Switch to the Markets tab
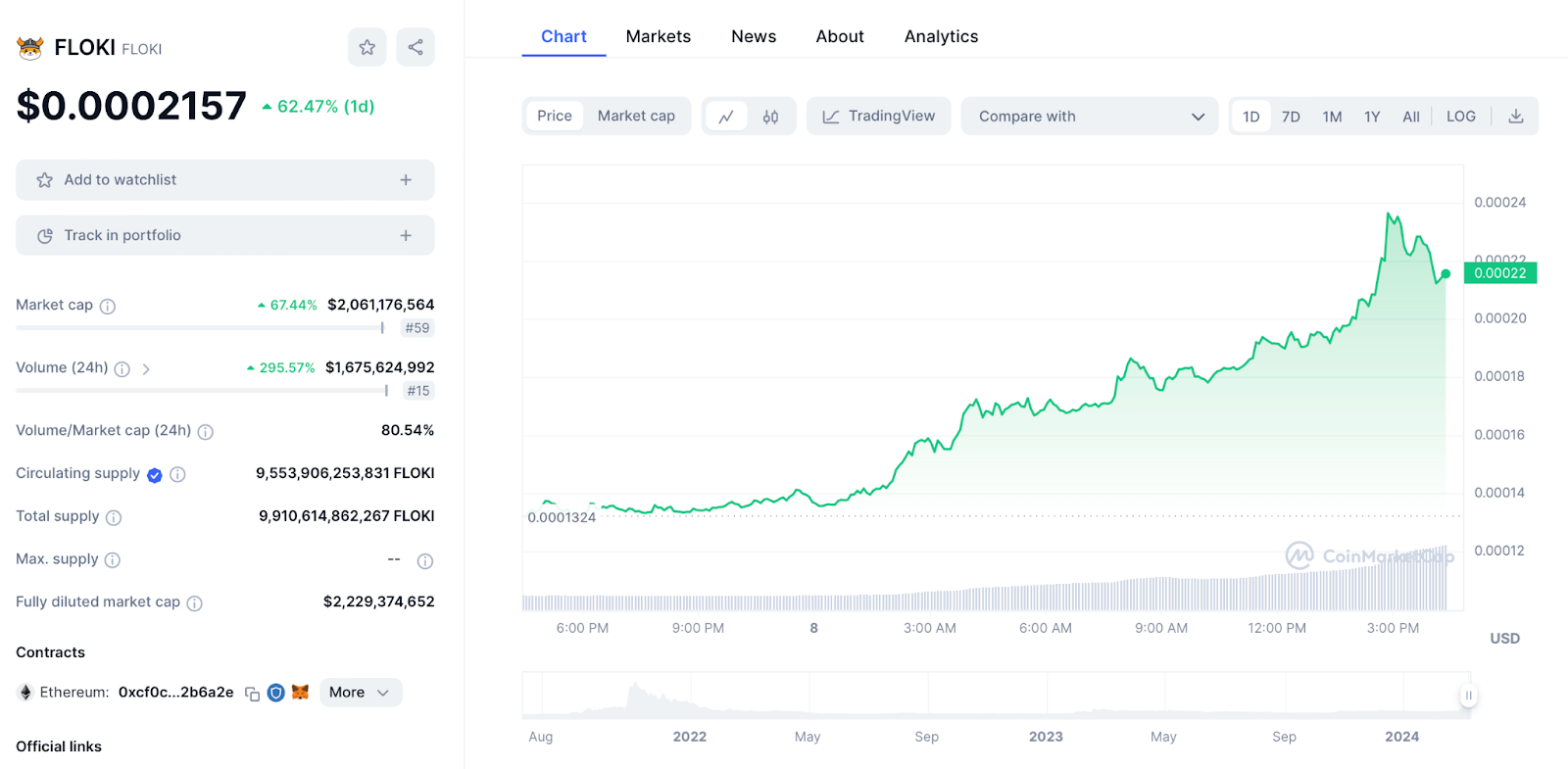 pos(659,36)
